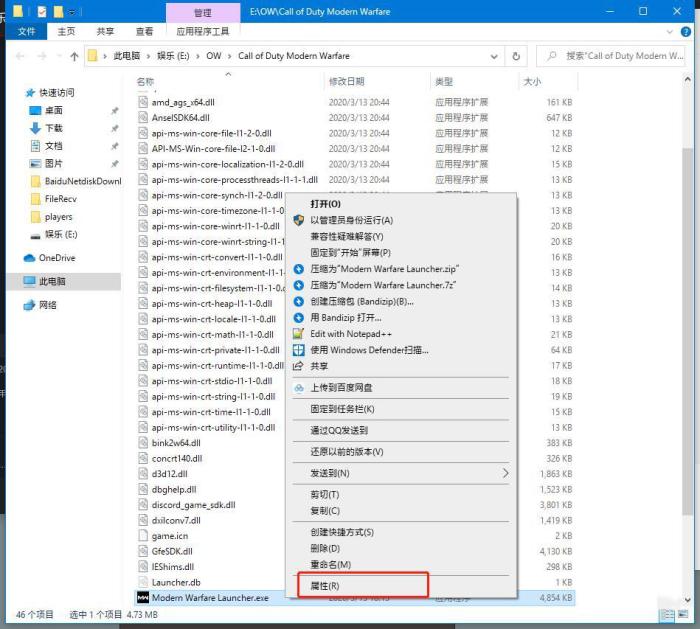Go up one folder with the up arrow
700x629 pixels.
74,56
